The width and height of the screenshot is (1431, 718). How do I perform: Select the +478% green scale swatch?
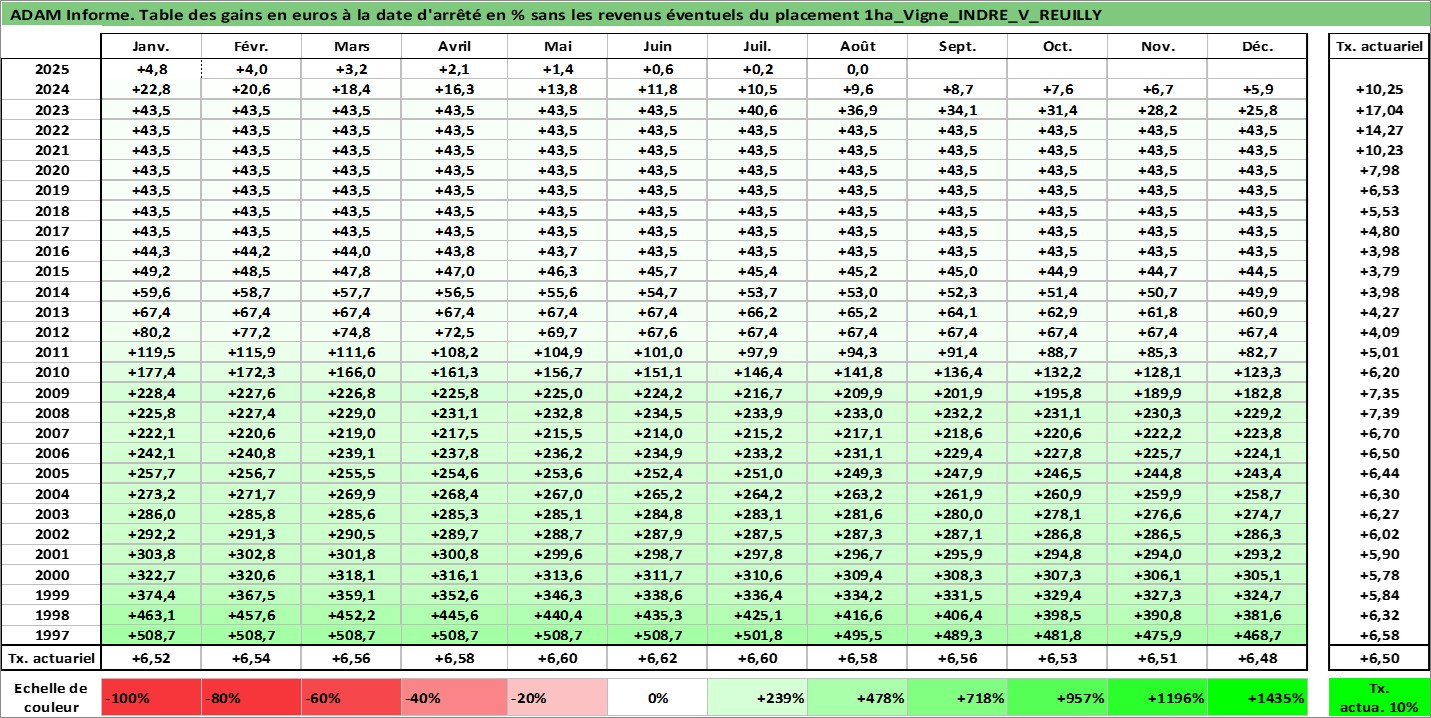[x=857, y=698]
